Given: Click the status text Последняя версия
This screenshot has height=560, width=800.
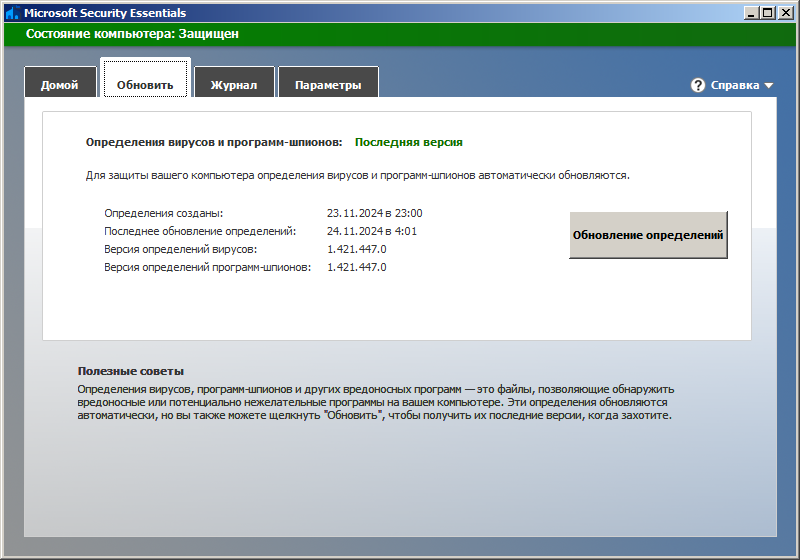Looking at the screenshot, I should [x=409, y=142].
